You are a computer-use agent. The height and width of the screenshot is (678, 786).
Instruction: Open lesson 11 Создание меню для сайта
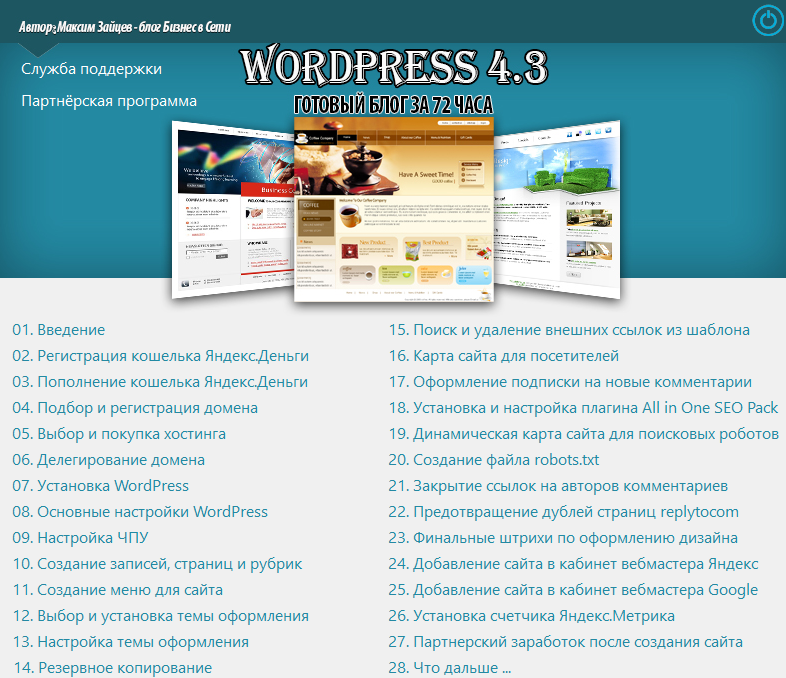pos(117,590)
